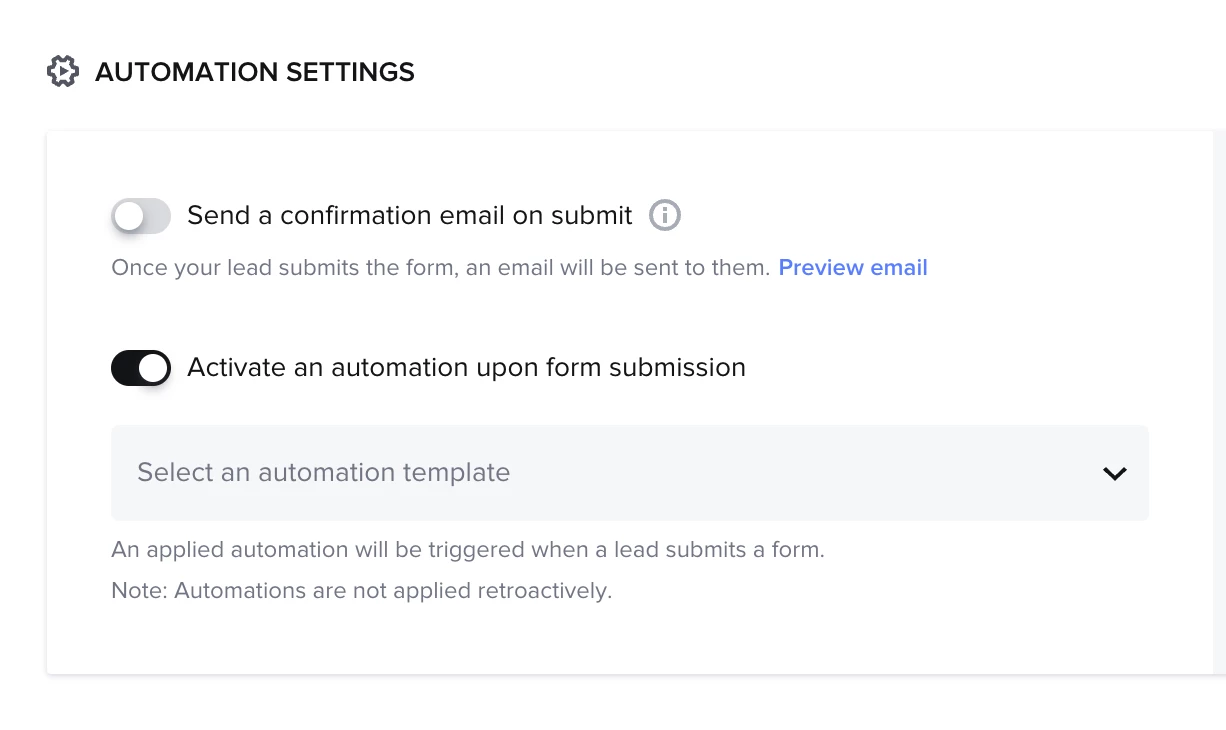This screenshot has width=1226, height=730.
Task: Enable the confirmation email on submit toggle
Action: pyautogui.click(x=141, y=216)
